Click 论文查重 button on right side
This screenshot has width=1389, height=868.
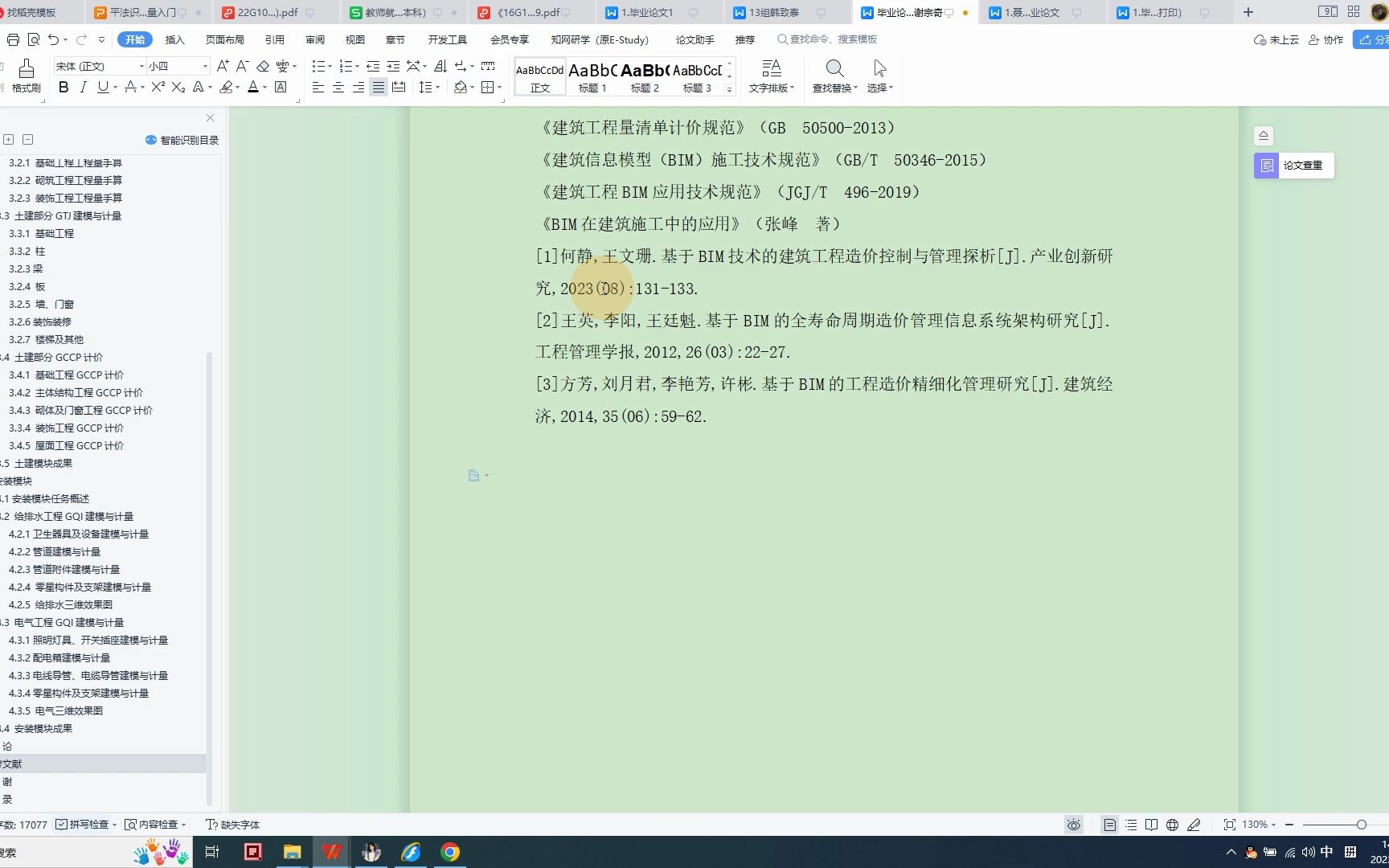tap(1293, 165)
